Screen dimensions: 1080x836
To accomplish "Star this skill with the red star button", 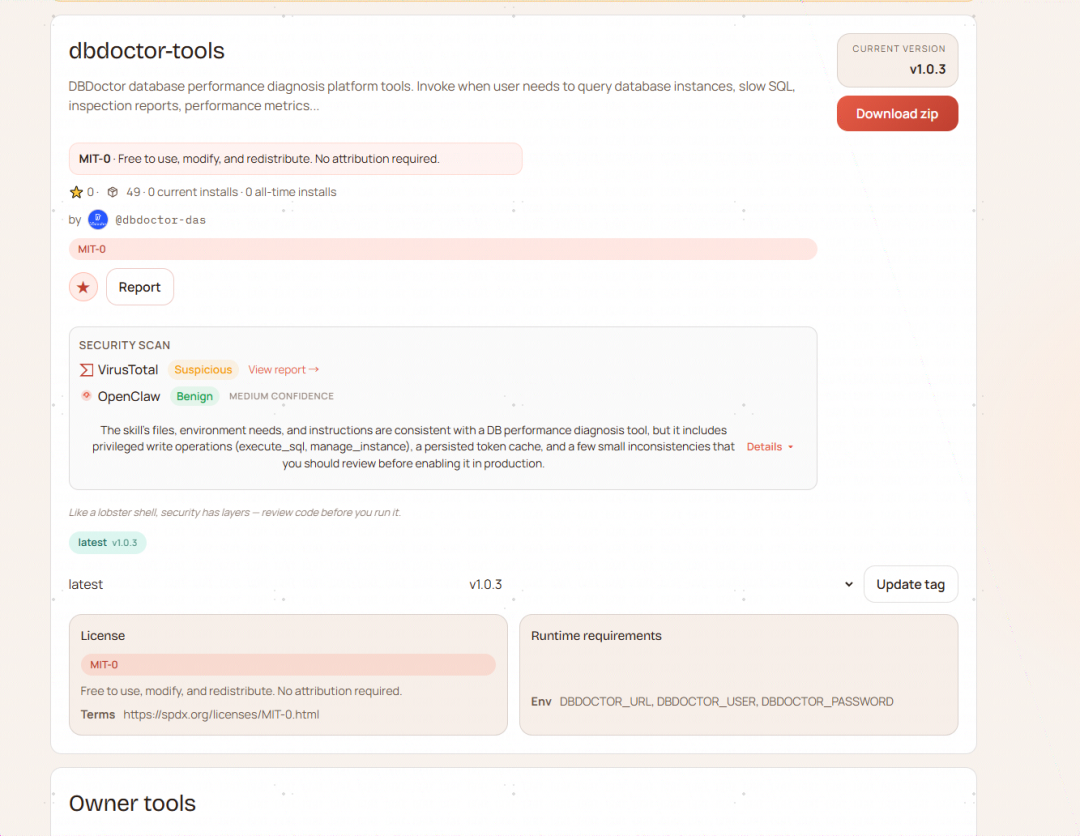I will [83, 287].
